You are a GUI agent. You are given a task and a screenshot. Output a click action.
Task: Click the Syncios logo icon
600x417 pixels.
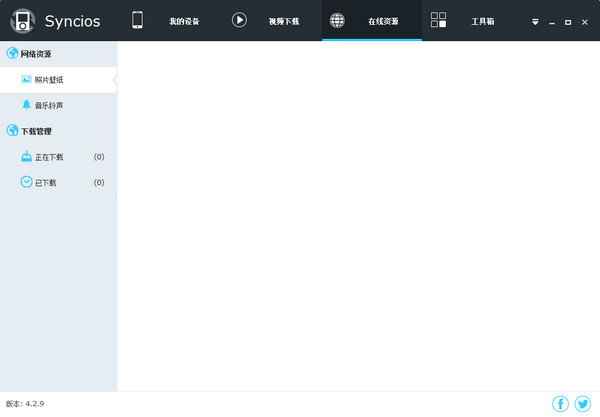point(23,21)
